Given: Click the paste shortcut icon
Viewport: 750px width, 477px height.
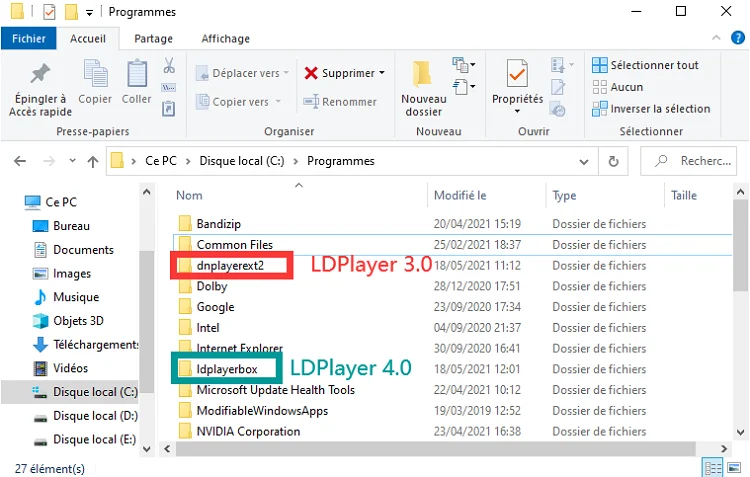Looking at the screenshot, I should [x=169, y=109].
